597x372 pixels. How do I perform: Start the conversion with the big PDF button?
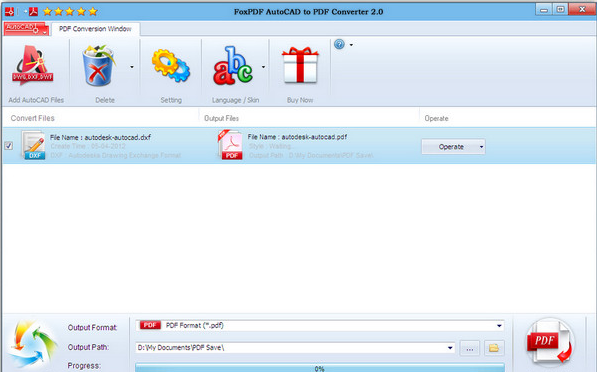pyautogui.click(x=550, y=343)
